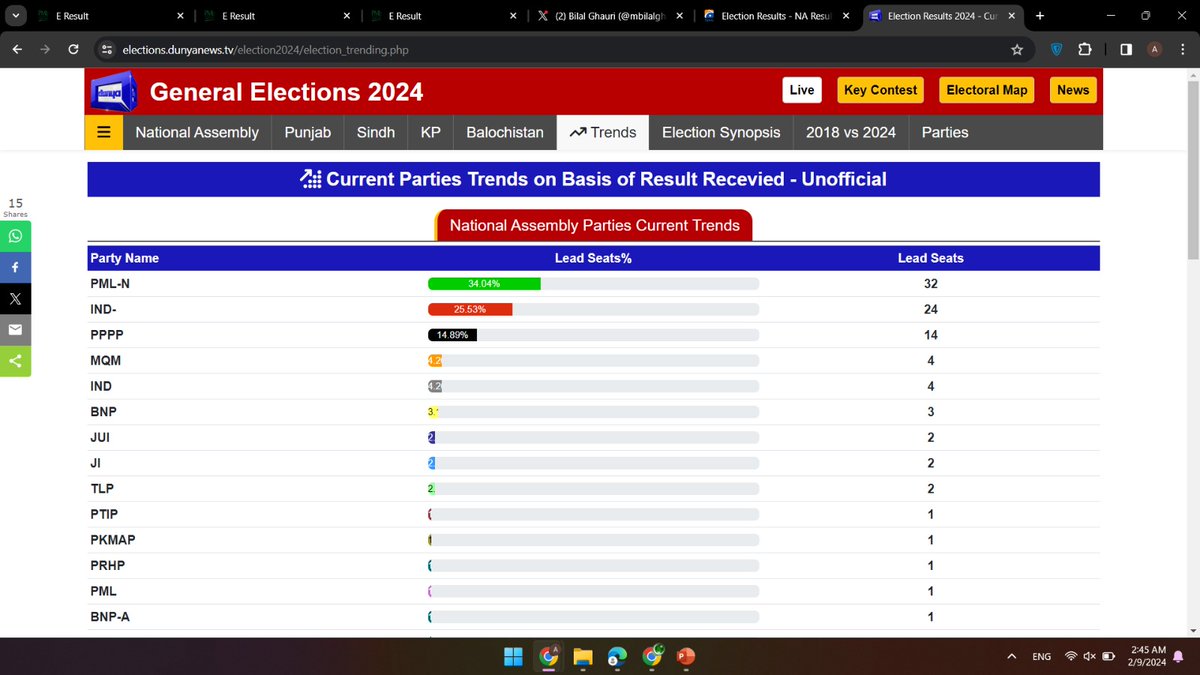Click the General Elections 2024 title
The image size is (1200, 675).
click(x=287, y=92)
